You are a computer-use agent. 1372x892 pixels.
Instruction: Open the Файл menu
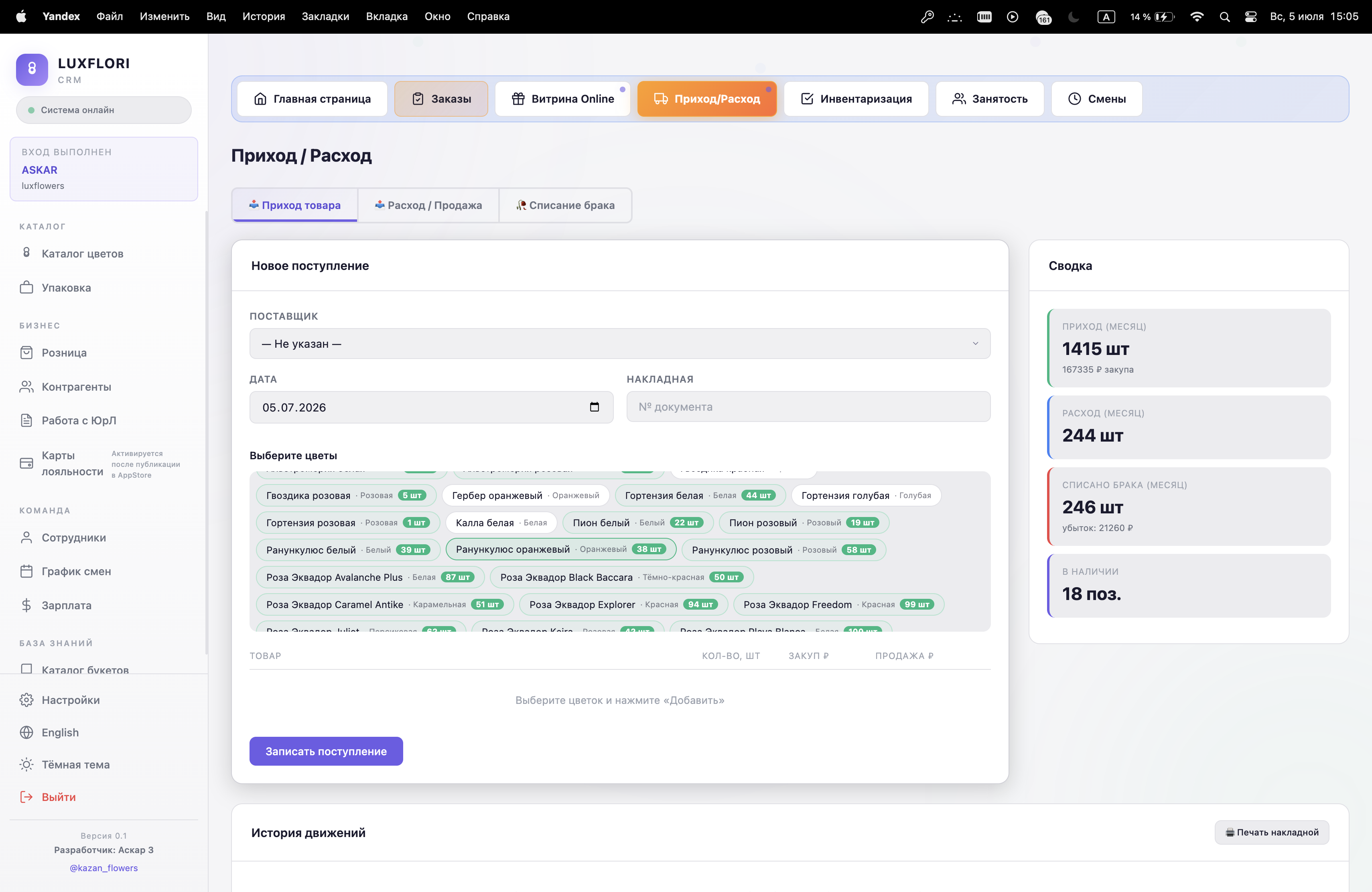point(110,16)
